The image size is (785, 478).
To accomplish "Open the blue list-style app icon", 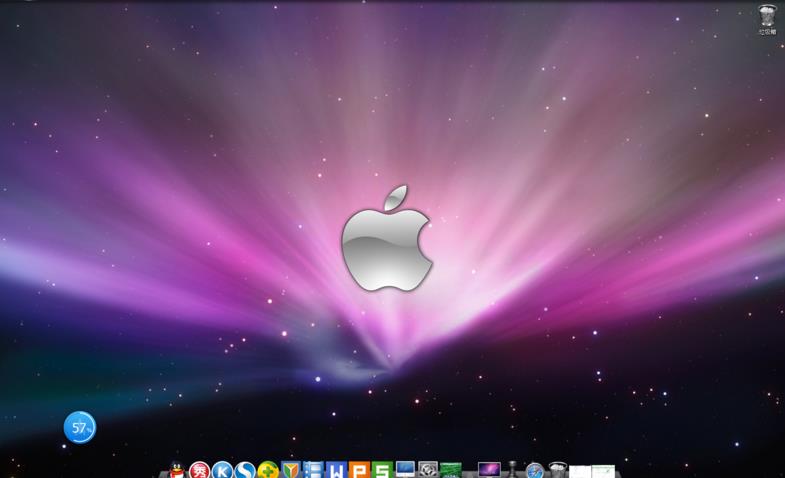I will tap(313, 470).
